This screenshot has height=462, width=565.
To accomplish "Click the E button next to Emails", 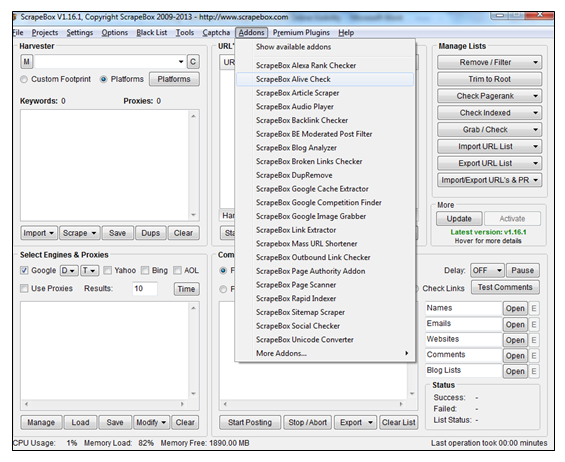I will point(534,324).
